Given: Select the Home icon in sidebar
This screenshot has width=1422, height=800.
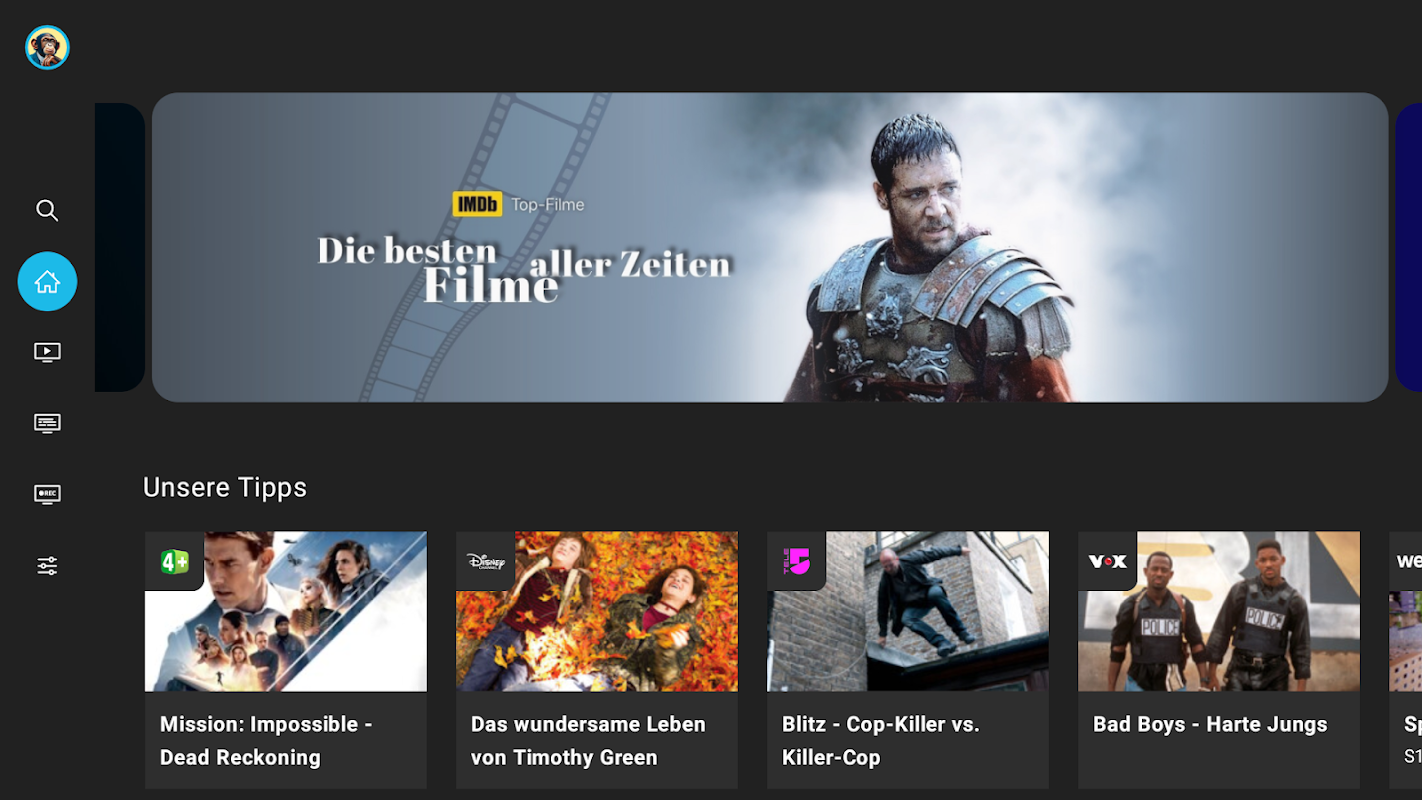Looking at the screenshot, I should pos(47,281).
